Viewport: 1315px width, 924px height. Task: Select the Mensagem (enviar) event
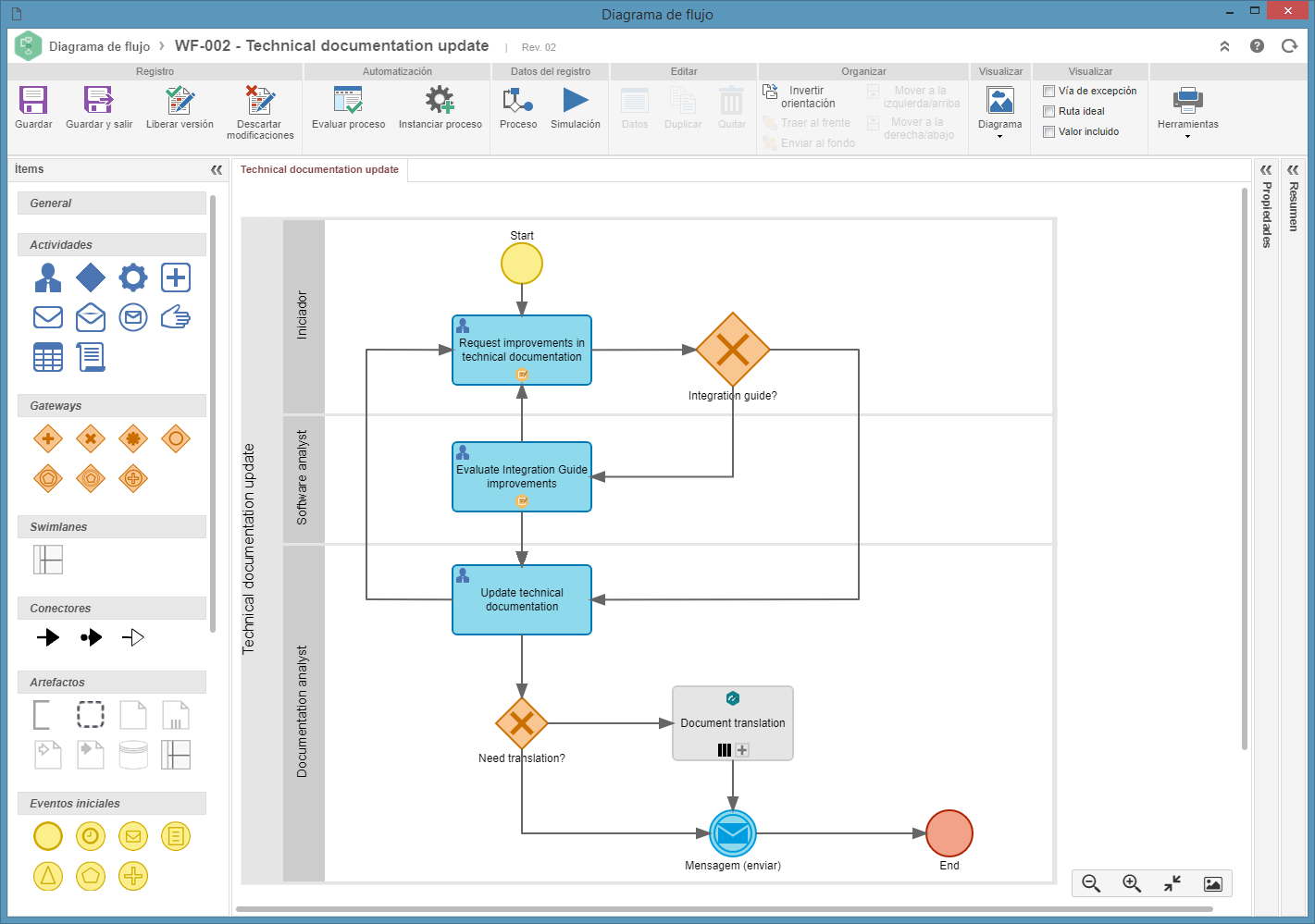(733, 833)
